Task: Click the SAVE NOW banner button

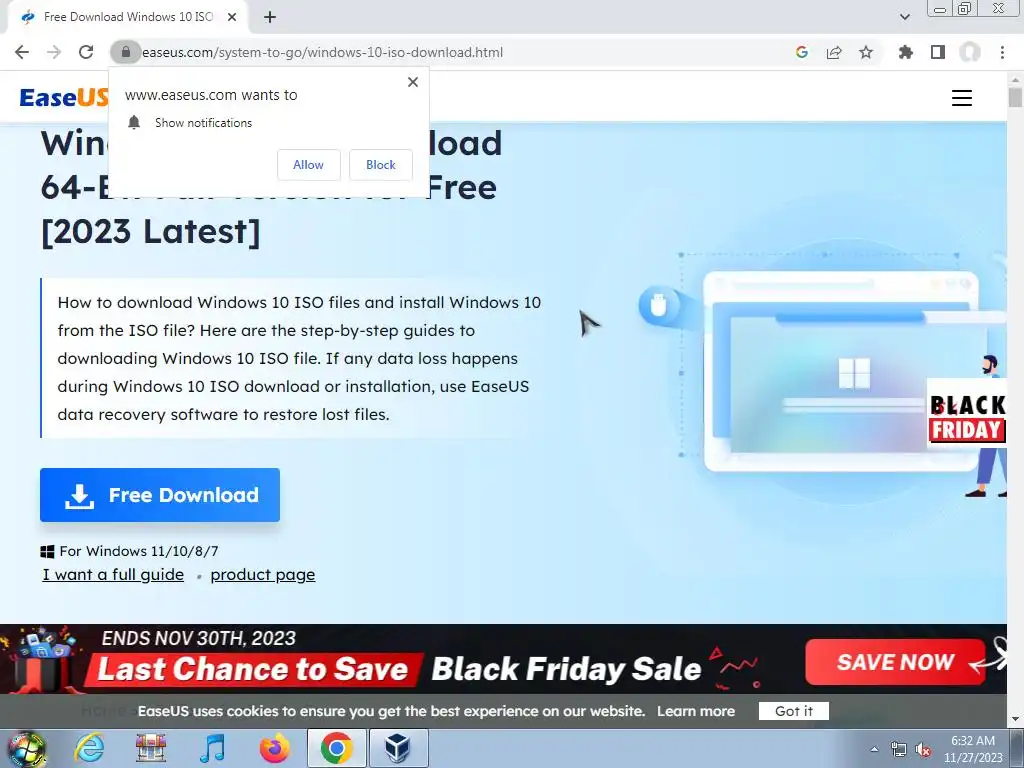Action: pyautogui.click(x=895, y=662)
